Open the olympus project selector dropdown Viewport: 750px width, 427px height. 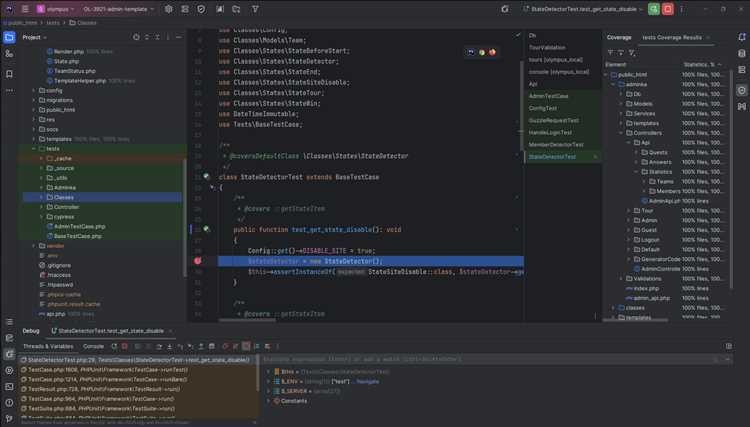(56, 9)
